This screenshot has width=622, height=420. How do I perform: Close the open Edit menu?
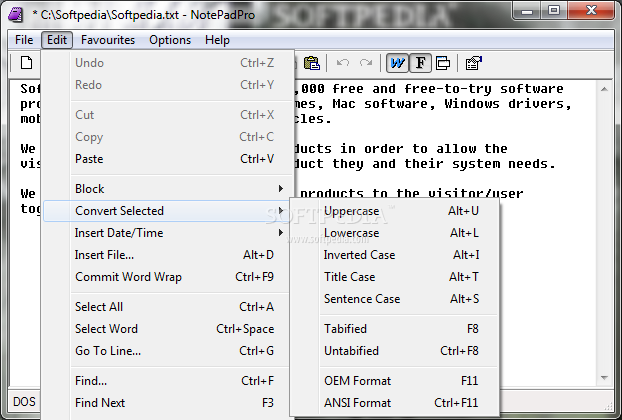pyautogui.click(x=57, y=40)
